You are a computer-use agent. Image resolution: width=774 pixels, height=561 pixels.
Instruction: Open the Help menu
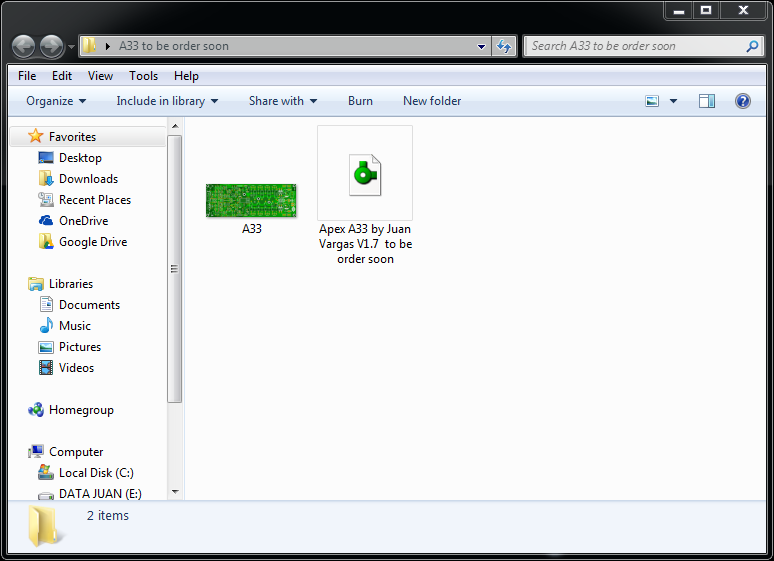click(186, 76)
